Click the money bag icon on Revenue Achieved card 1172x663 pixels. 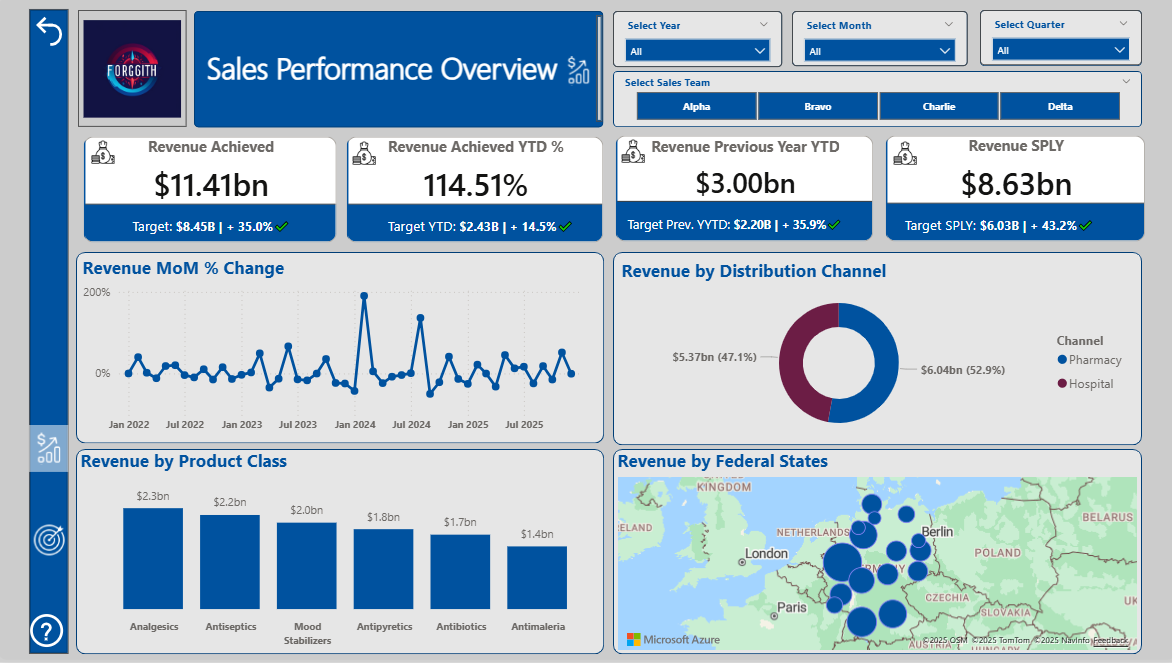pos(102,152)
